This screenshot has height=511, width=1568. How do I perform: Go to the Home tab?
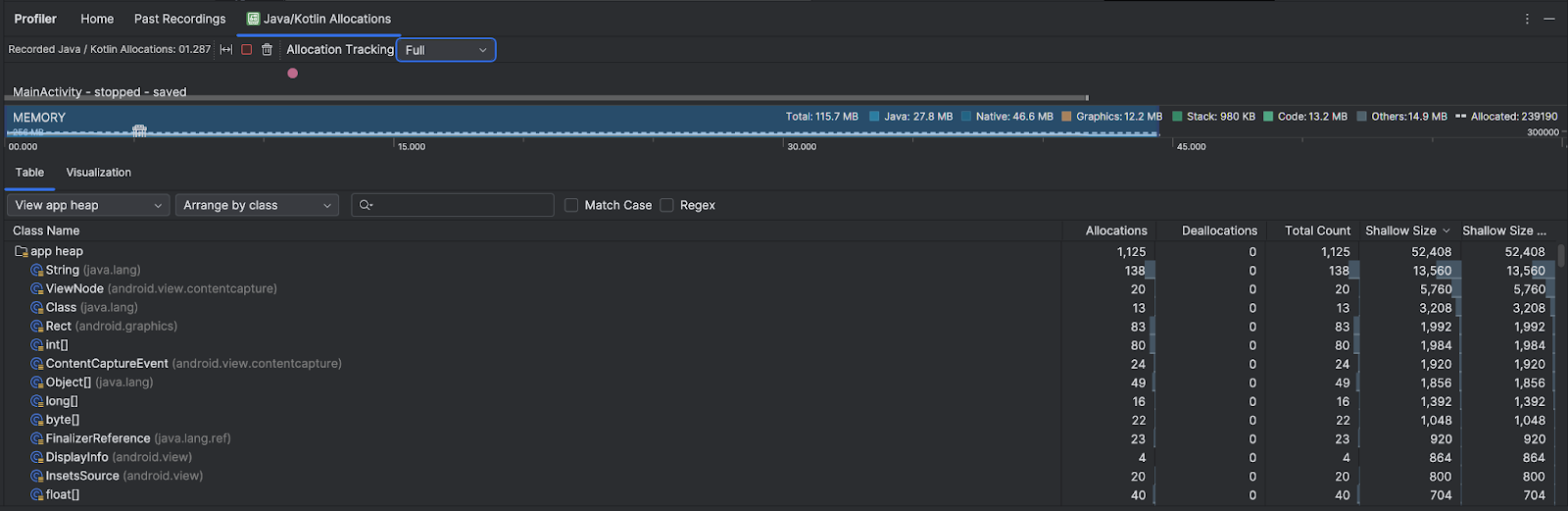tap(97, 19)
